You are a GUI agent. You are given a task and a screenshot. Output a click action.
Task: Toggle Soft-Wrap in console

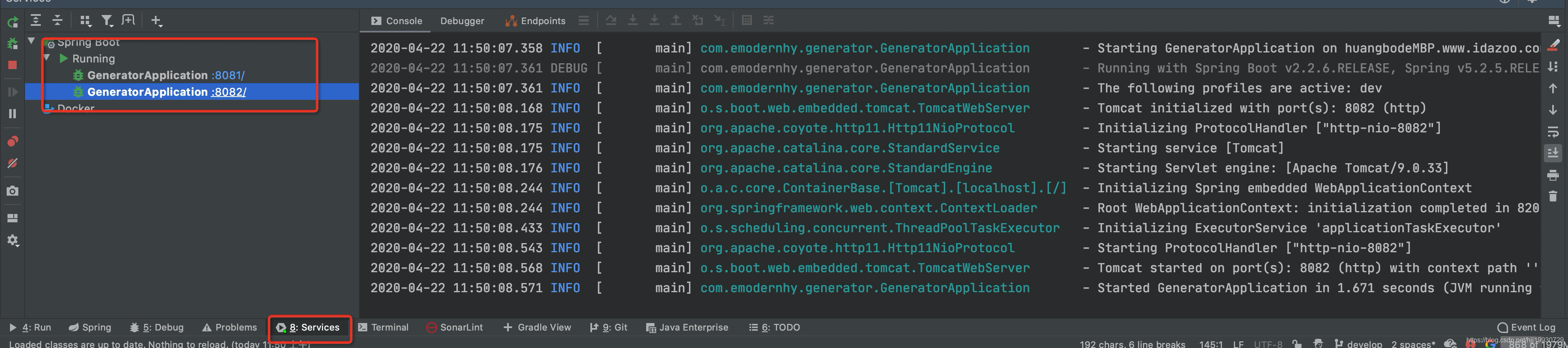point(1553,132)
